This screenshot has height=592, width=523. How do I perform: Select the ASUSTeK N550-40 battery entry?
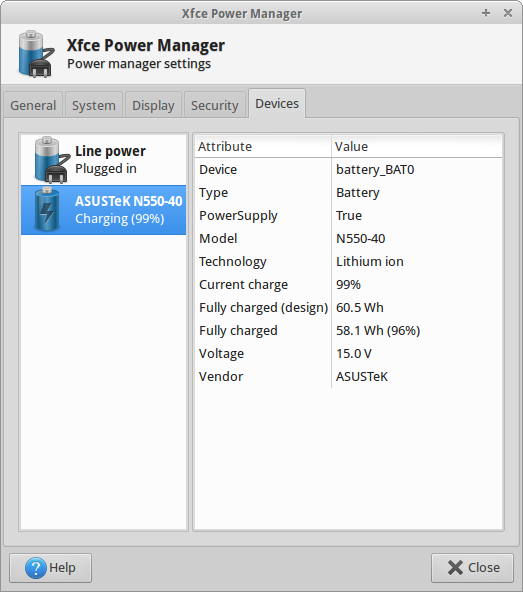103,210
